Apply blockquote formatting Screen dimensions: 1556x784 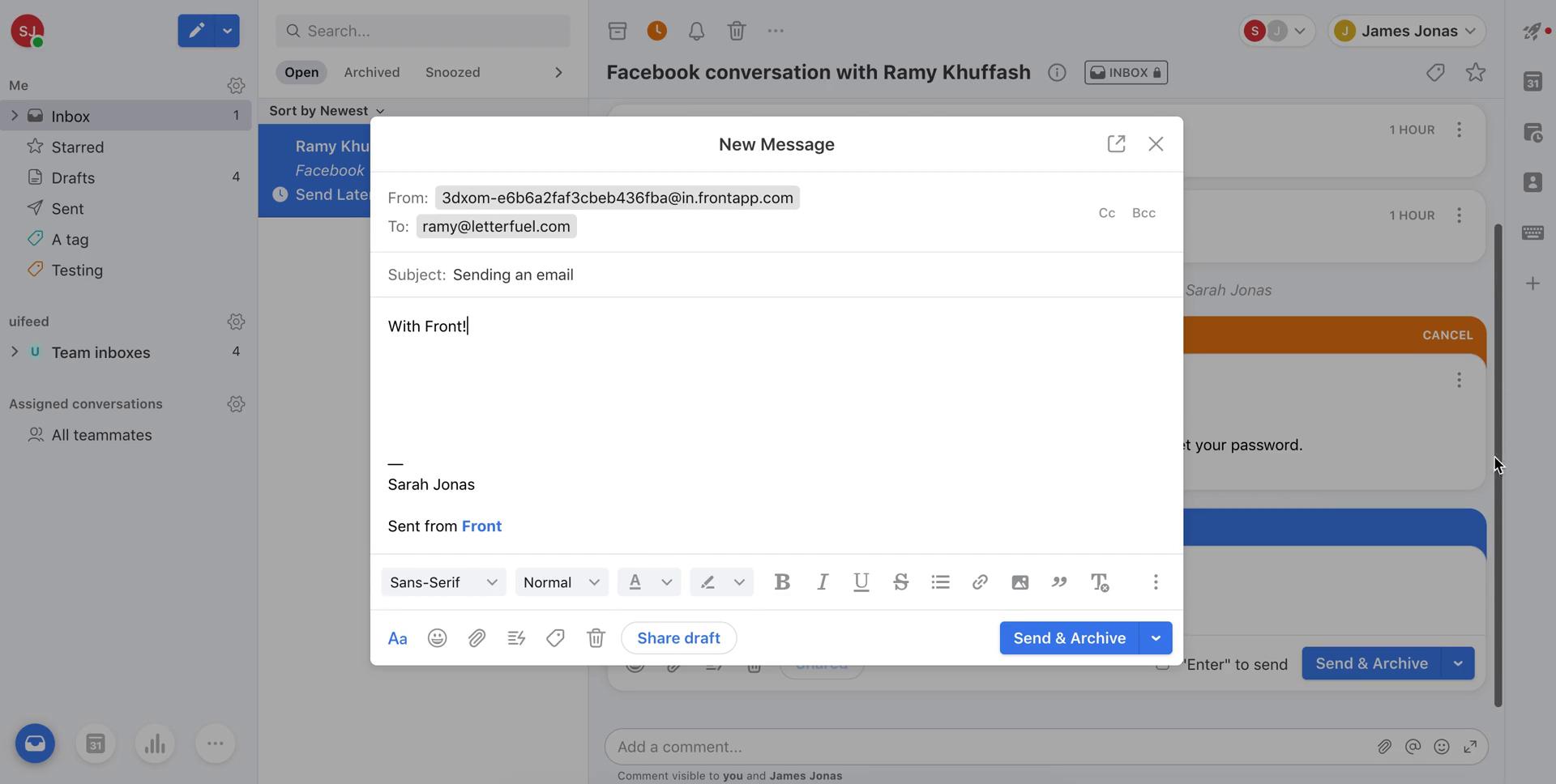tap(1058, 582)
